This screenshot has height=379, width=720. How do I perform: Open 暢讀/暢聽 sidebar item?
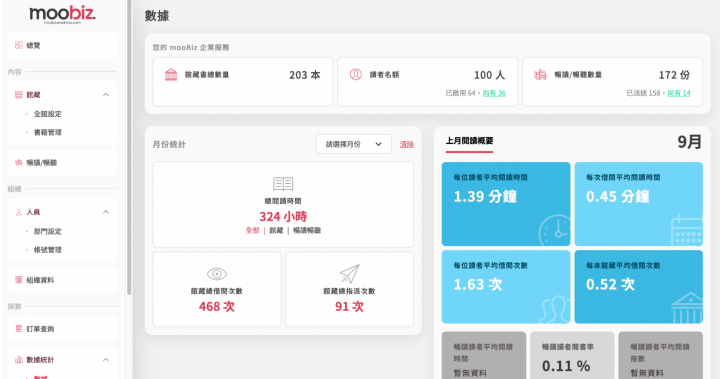[x=62, y=162]
